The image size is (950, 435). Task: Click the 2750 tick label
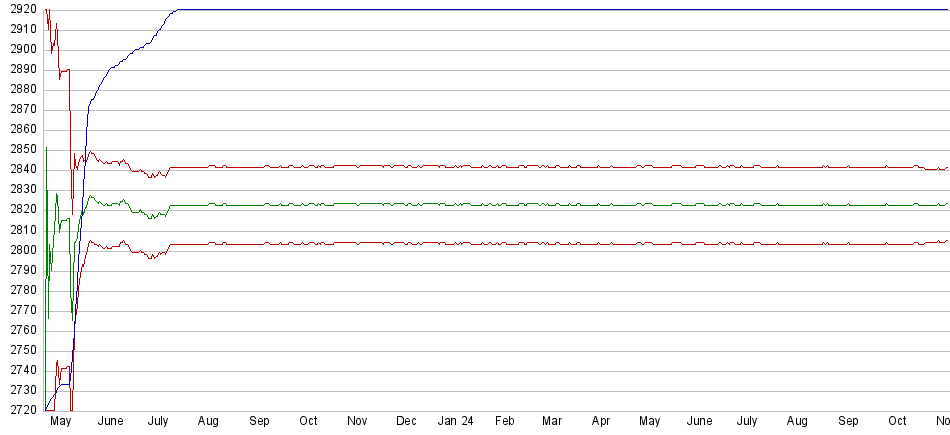tap(19, 350)
